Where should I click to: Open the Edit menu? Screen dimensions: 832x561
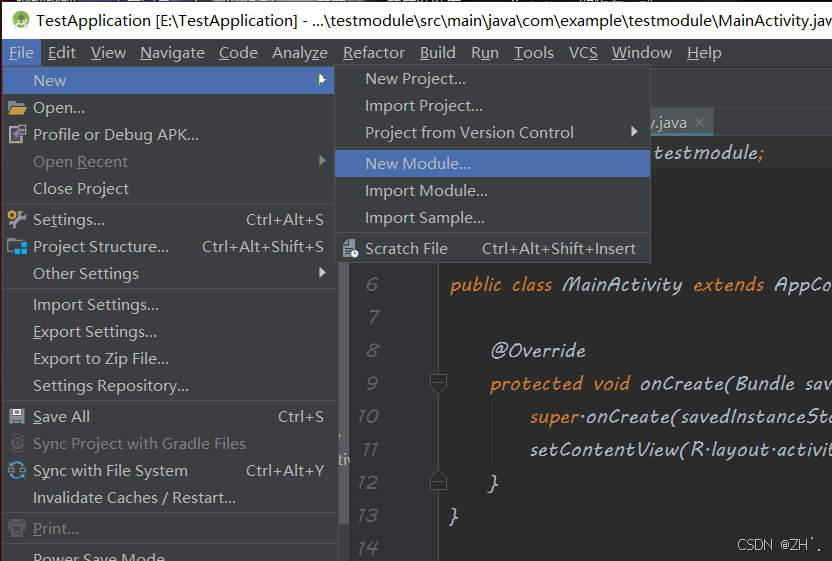(62, 53)
